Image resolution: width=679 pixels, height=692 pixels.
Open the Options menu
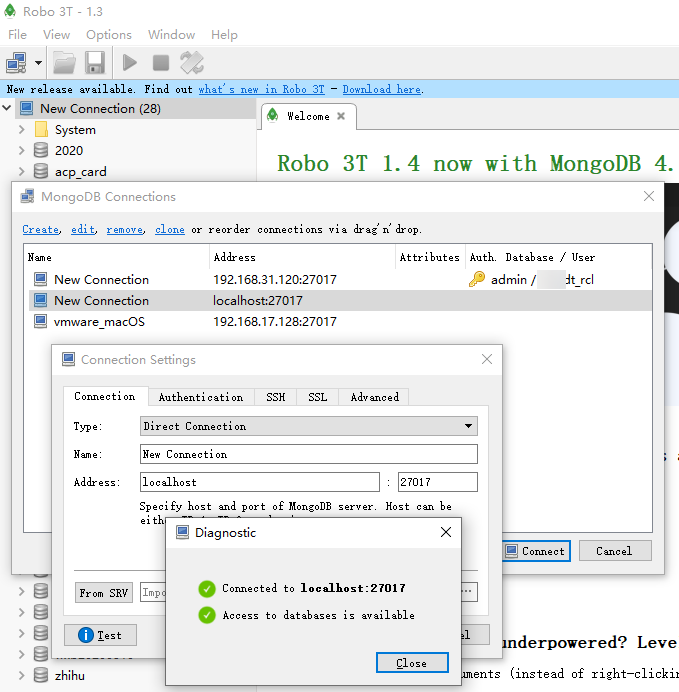(x=109, y=34)
